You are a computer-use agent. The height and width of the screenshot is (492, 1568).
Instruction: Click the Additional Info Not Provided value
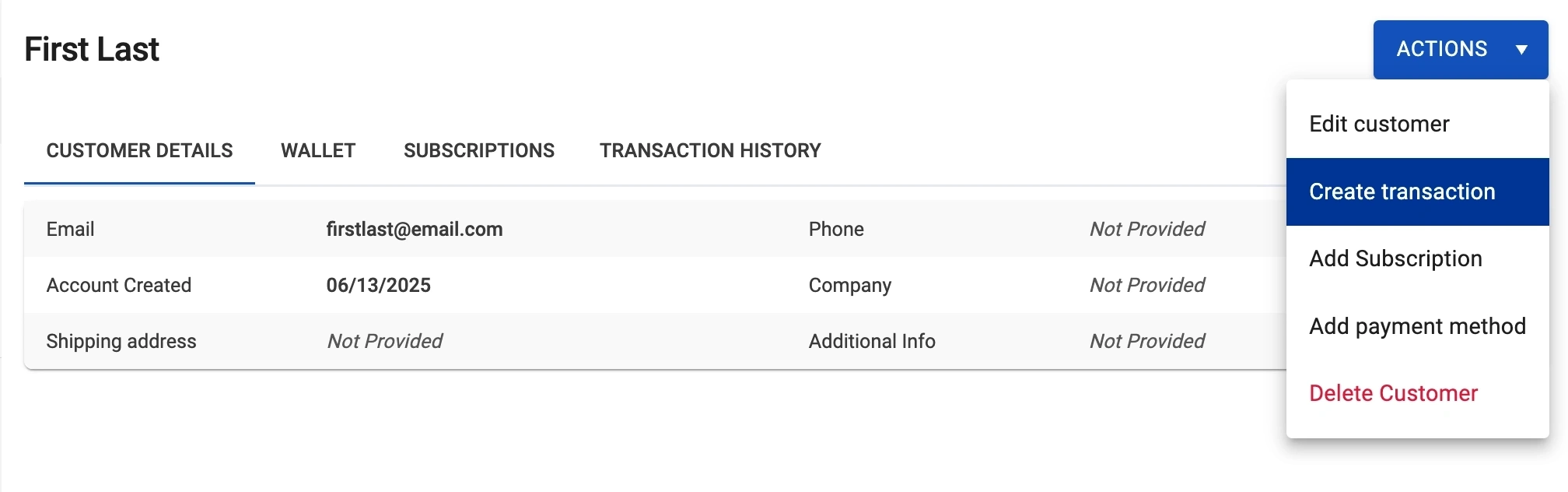coord(1147,342)
